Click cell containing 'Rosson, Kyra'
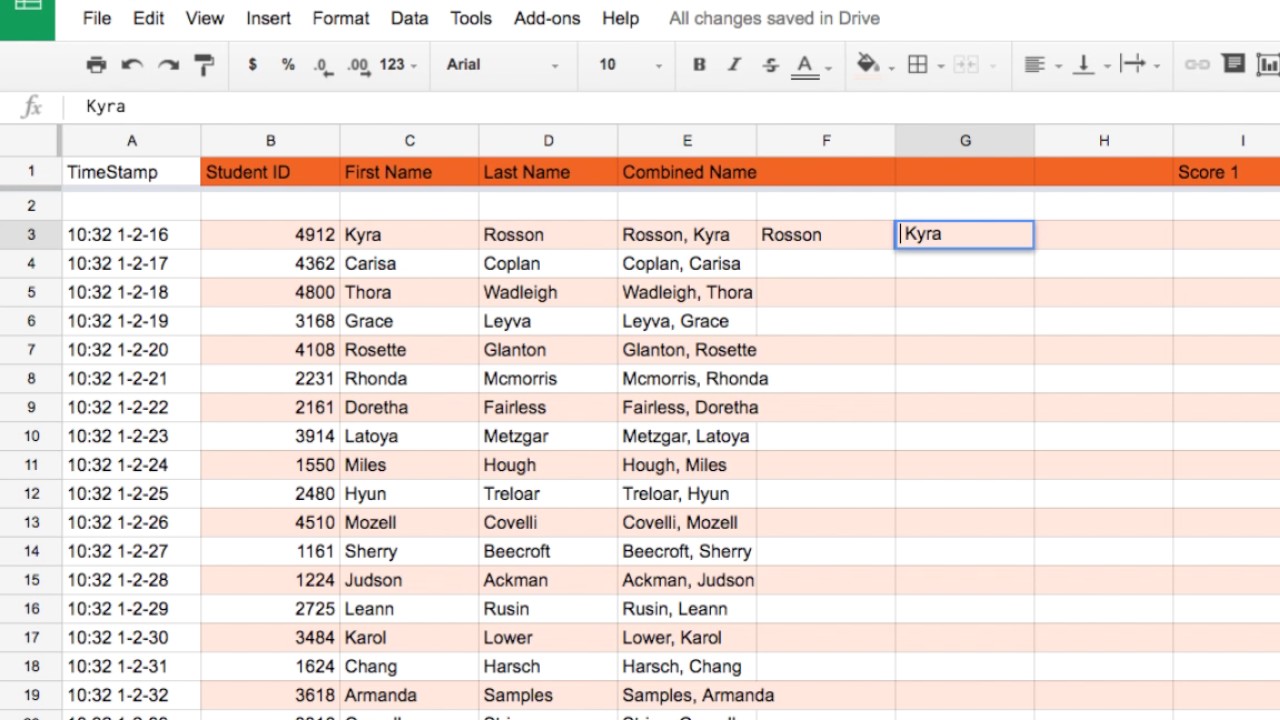Image resolution: width=1280 pixels, height=720 pixels. tap(687, 235)
